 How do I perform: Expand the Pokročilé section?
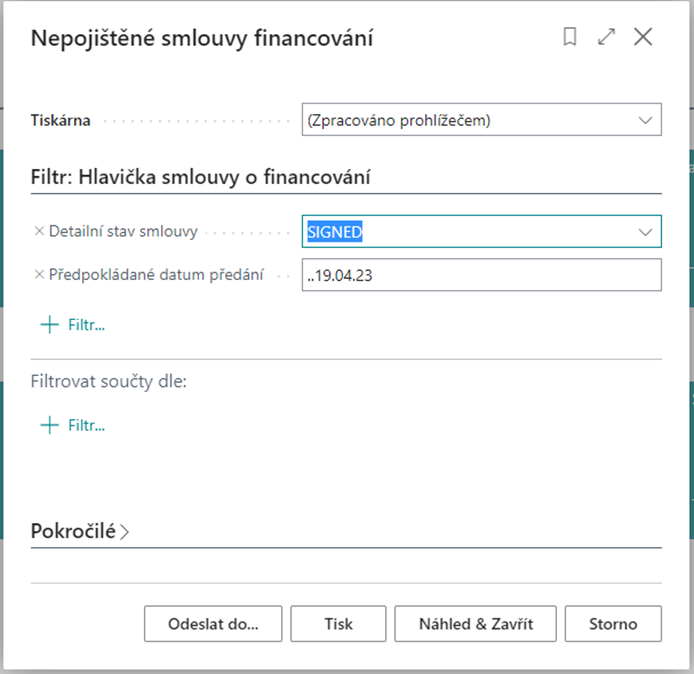click(x=81, y=531)
